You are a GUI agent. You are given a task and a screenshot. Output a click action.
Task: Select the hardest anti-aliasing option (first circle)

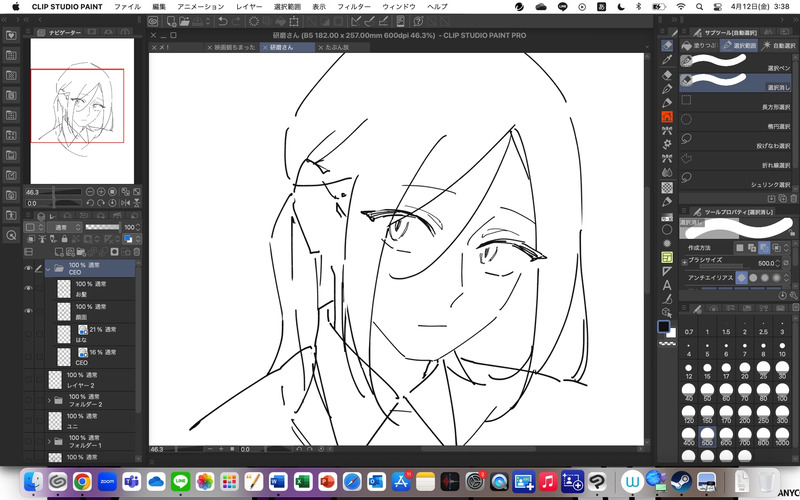click(x=742, y=278)
